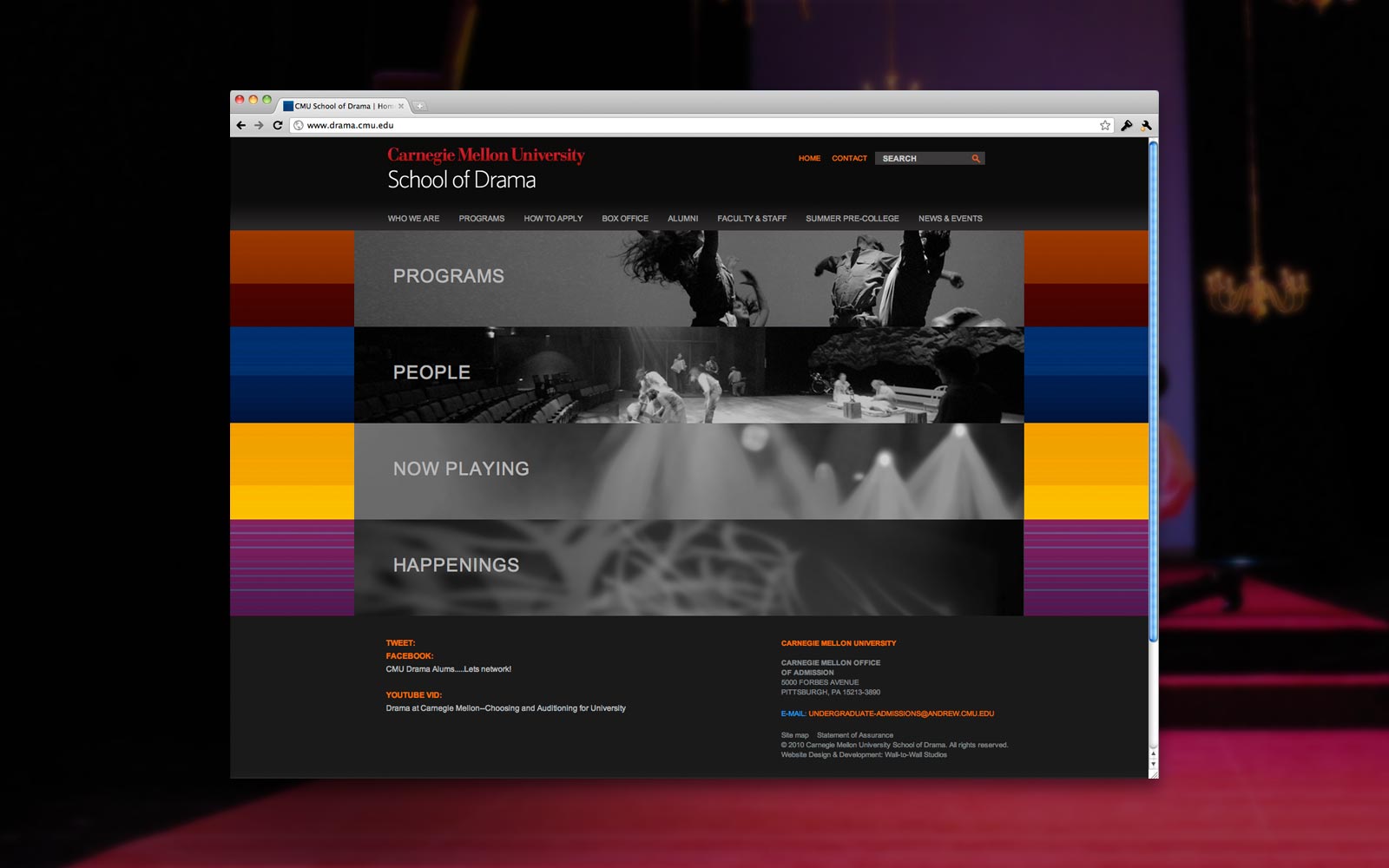Click '5000 FORBES AVENUE' address text
Viewport: 1389px width, 868px height.
(820, 682)
